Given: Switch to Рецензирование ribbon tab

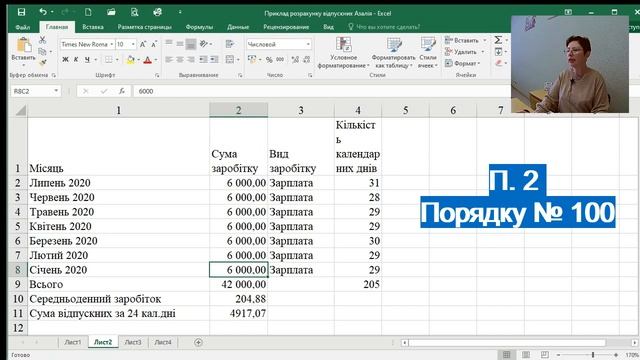Looking at the screenshot, I should tap(286, 27).
